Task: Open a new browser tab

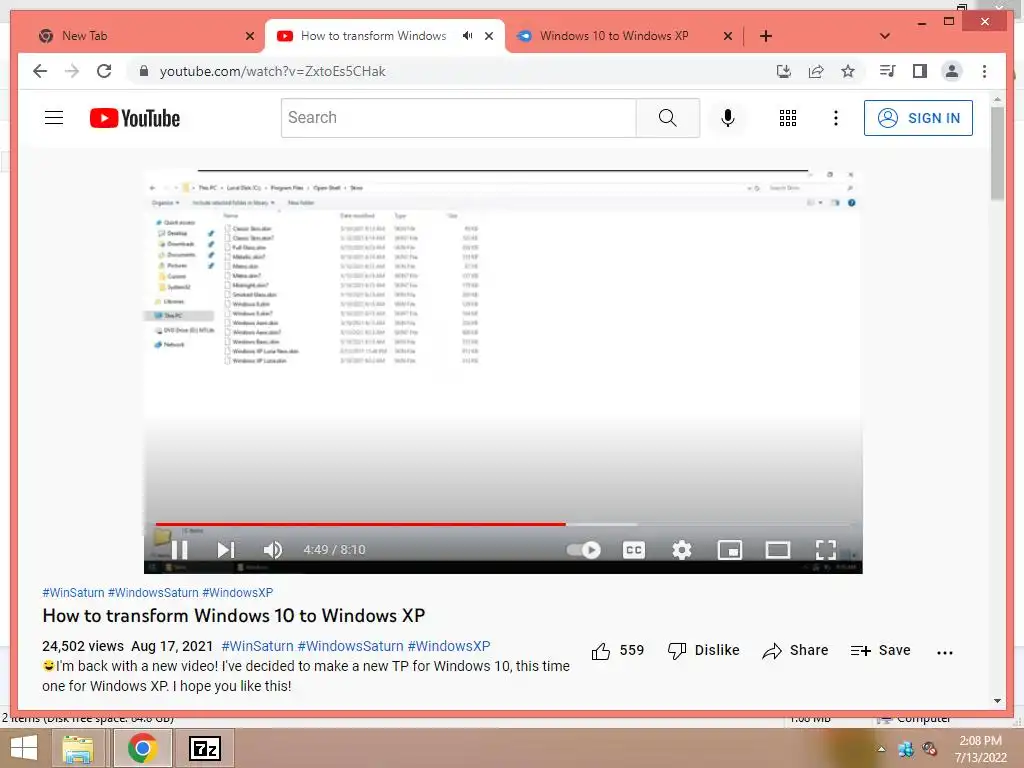Action: 766,36
